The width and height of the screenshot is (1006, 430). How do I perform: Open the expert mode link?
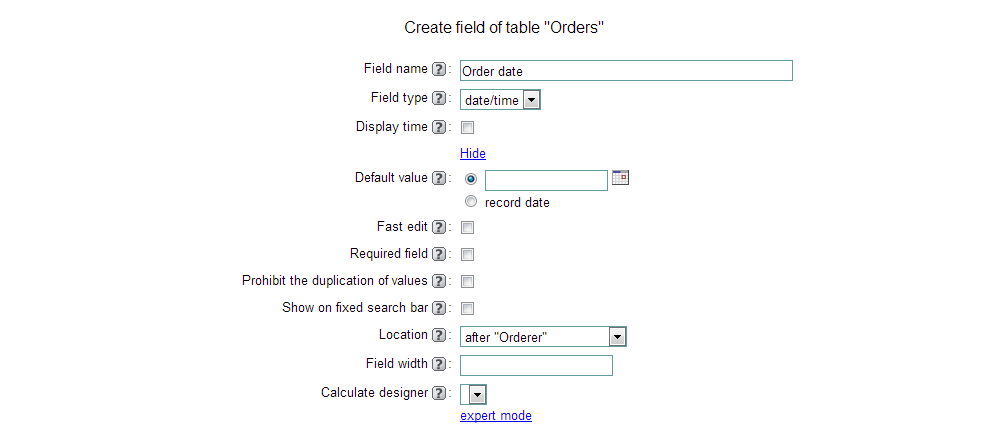coord(496,415)
